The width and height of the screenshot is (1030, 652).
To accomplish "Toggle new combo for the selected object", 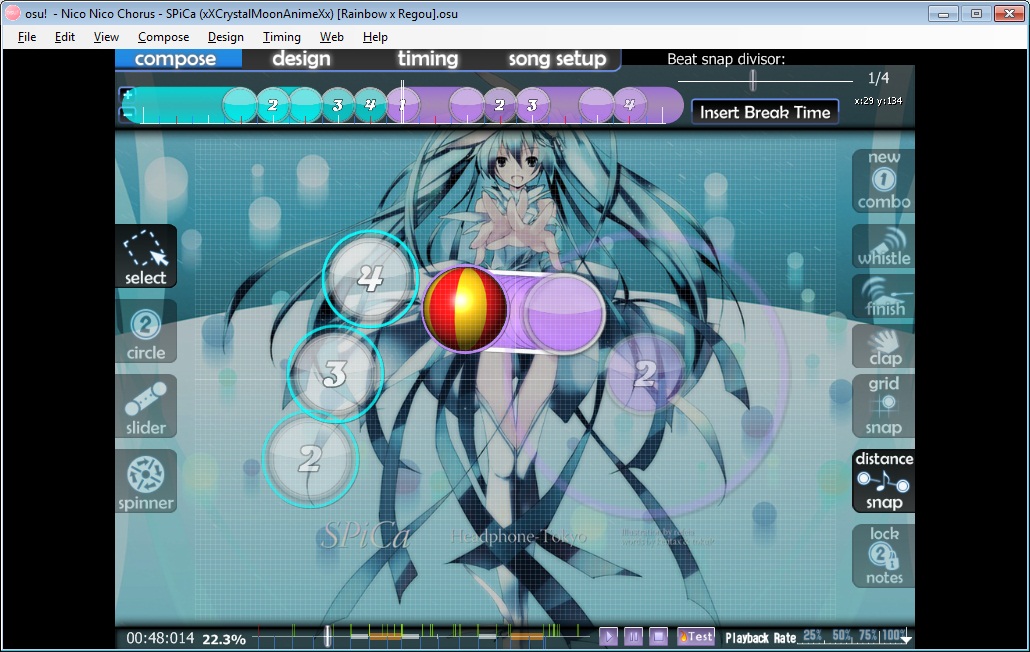I will pos(884,181).
